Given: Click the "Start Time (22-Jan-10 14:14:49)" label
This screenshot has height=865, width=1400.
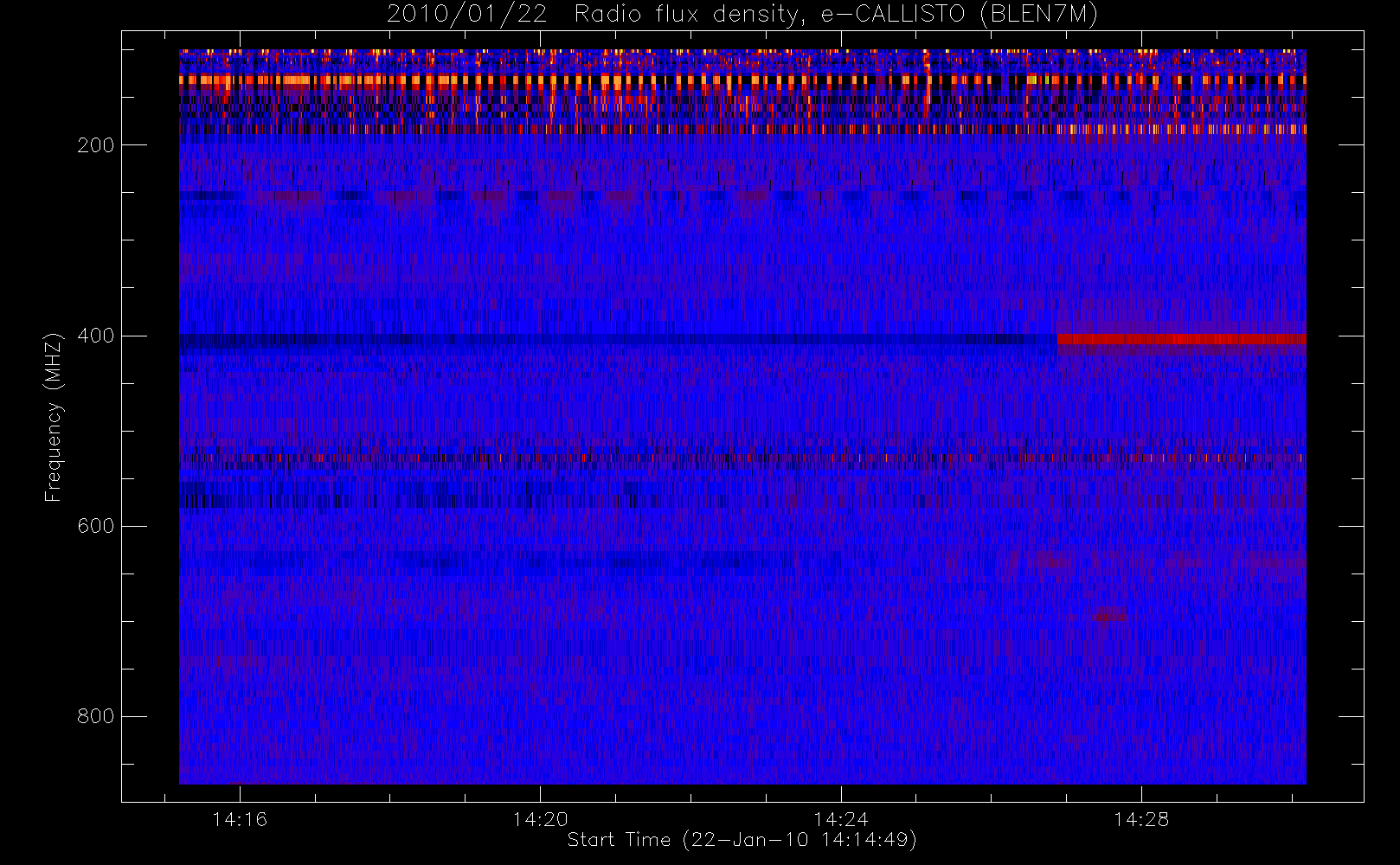Looking at the screenshot, I should click(x=742, y=840).
